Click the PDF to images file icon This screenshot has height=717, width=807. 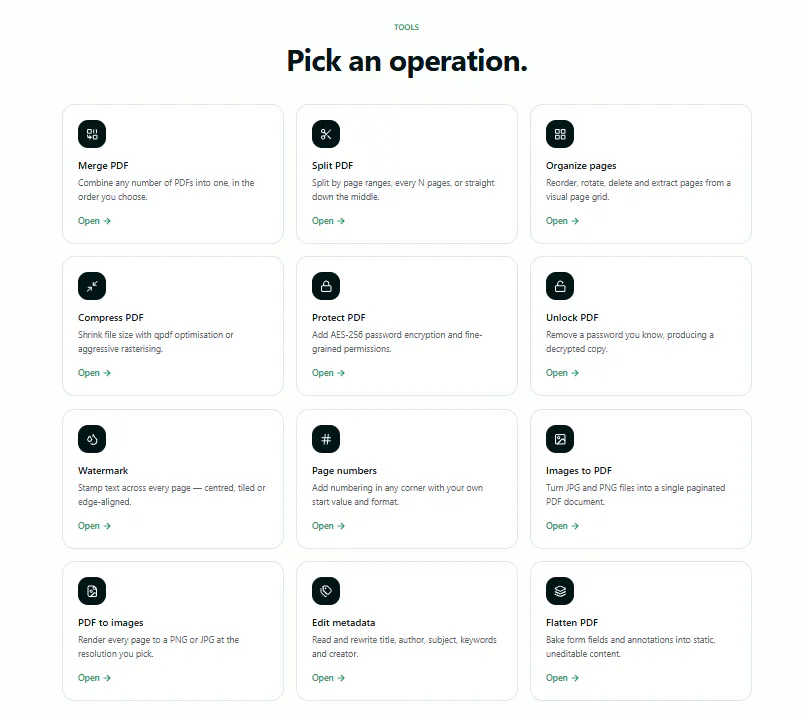click(x=92, y=591)
